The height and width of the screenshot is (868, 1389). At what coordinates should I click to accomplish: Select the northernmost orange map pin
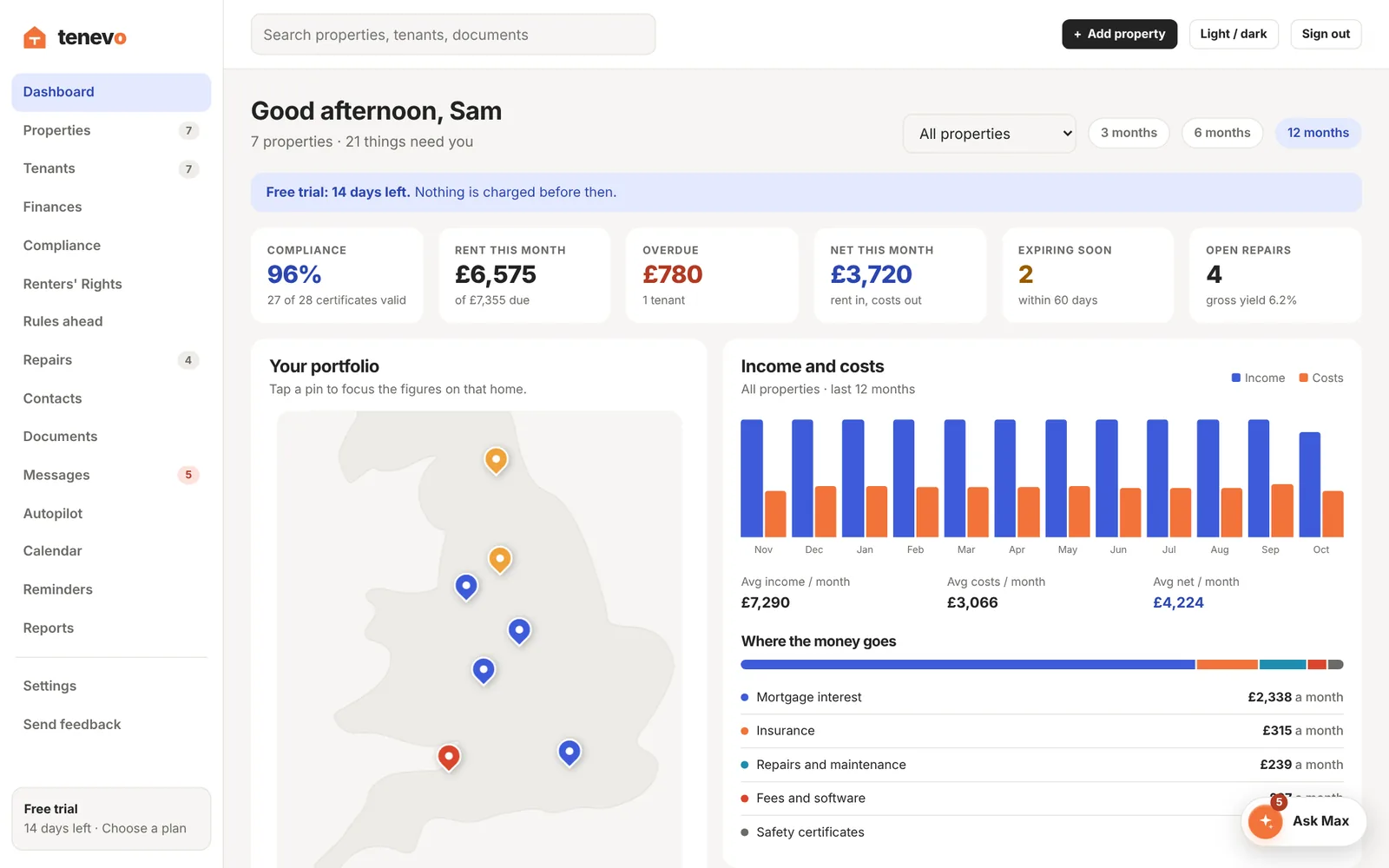tap(496, 460)
